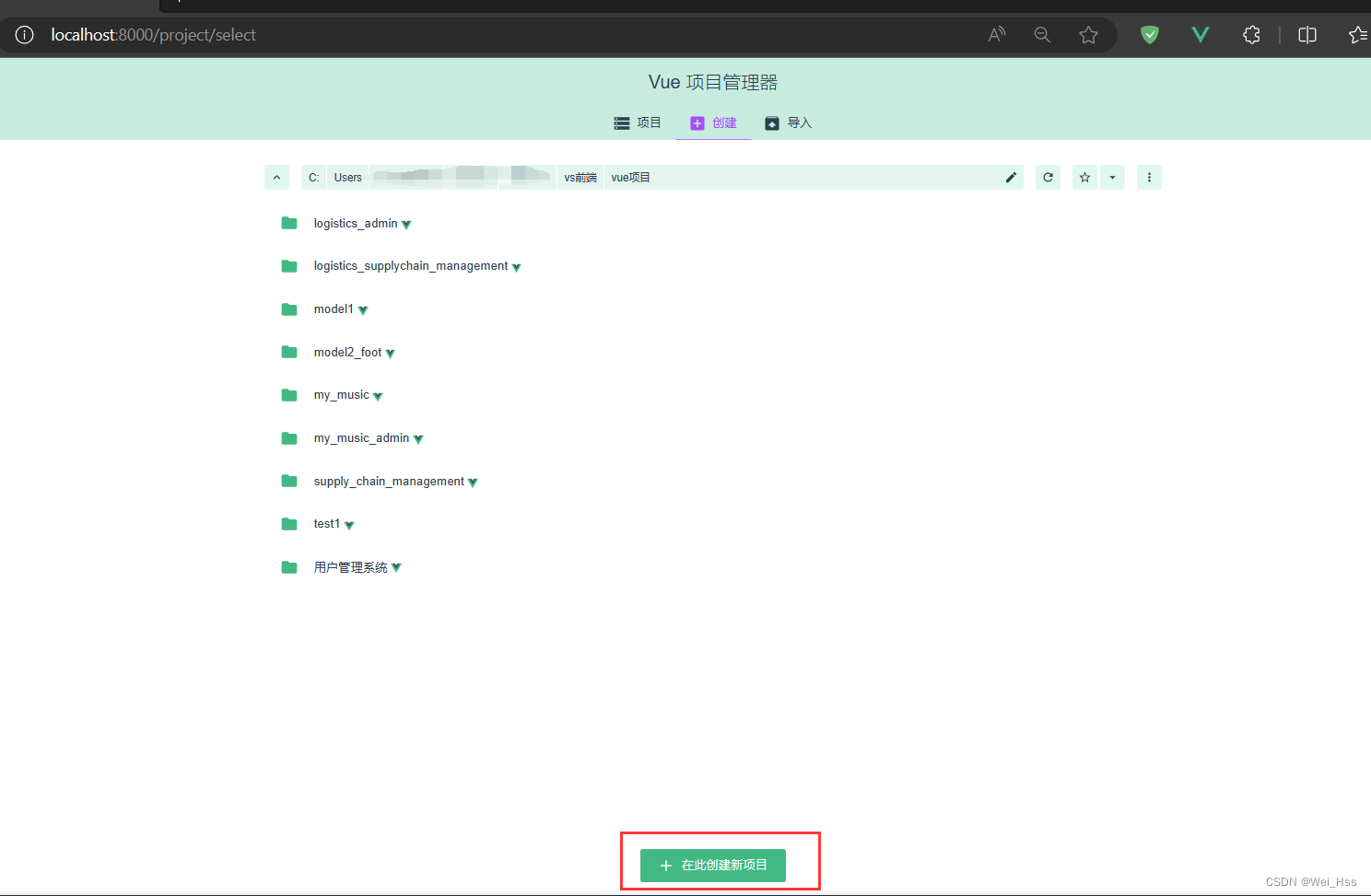The image size is (1371, 896).
Task: Open the model1 folder
Action: 333,309
